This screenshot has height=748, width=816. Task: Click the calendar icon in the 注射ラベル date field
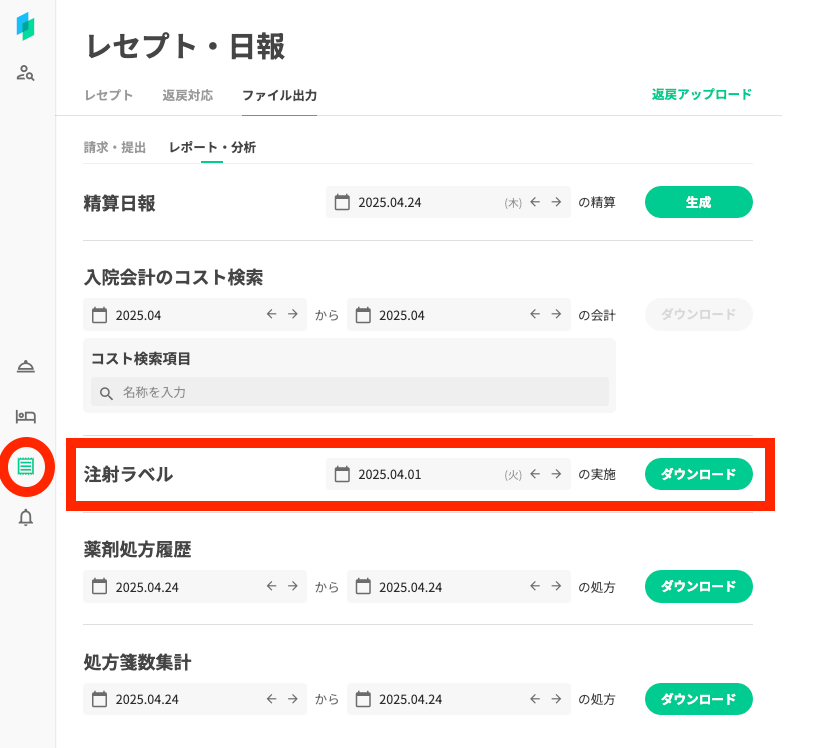coord(342,475)
